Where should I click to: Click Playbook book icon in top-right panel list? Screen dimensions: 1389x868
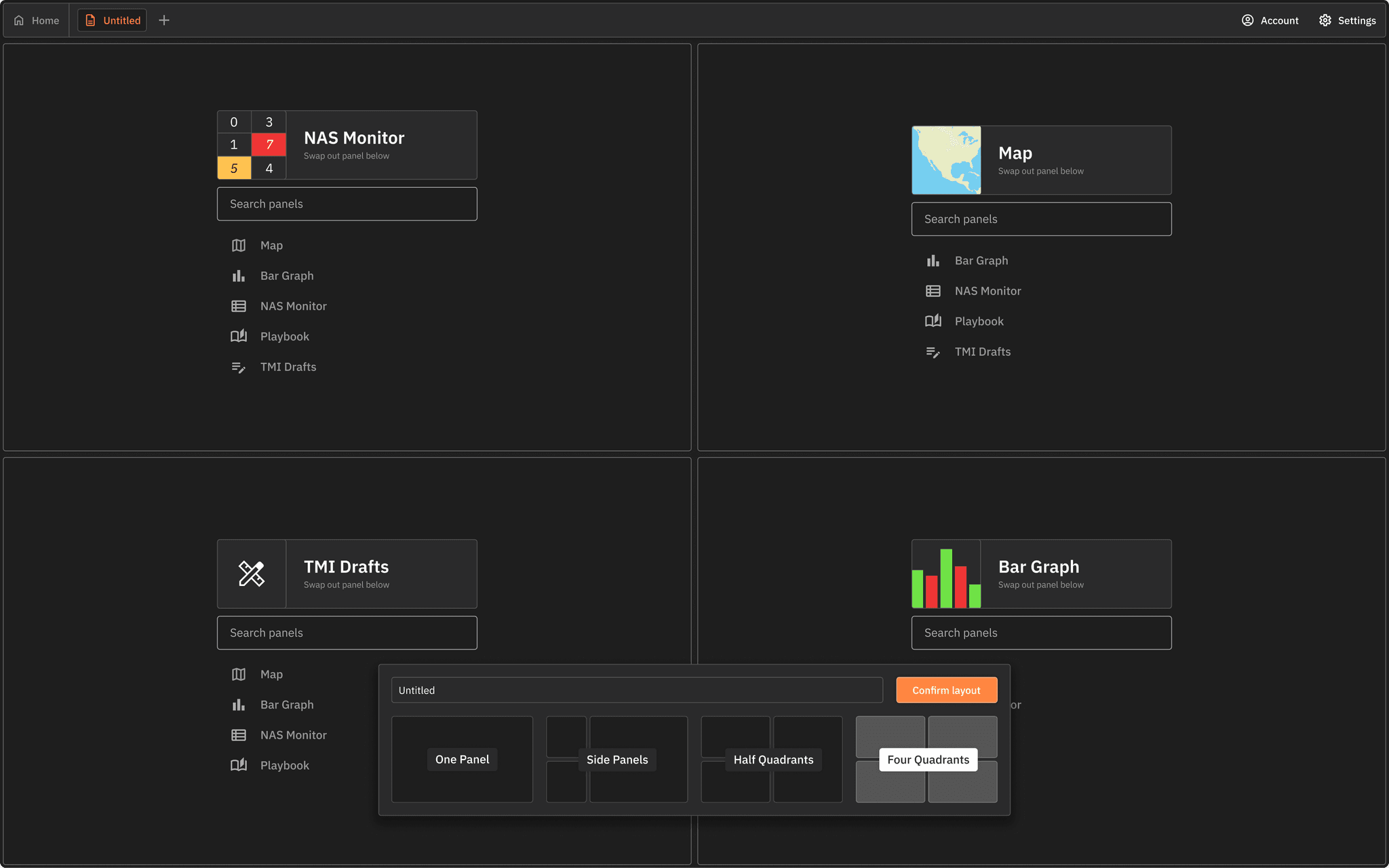(933, 321)
